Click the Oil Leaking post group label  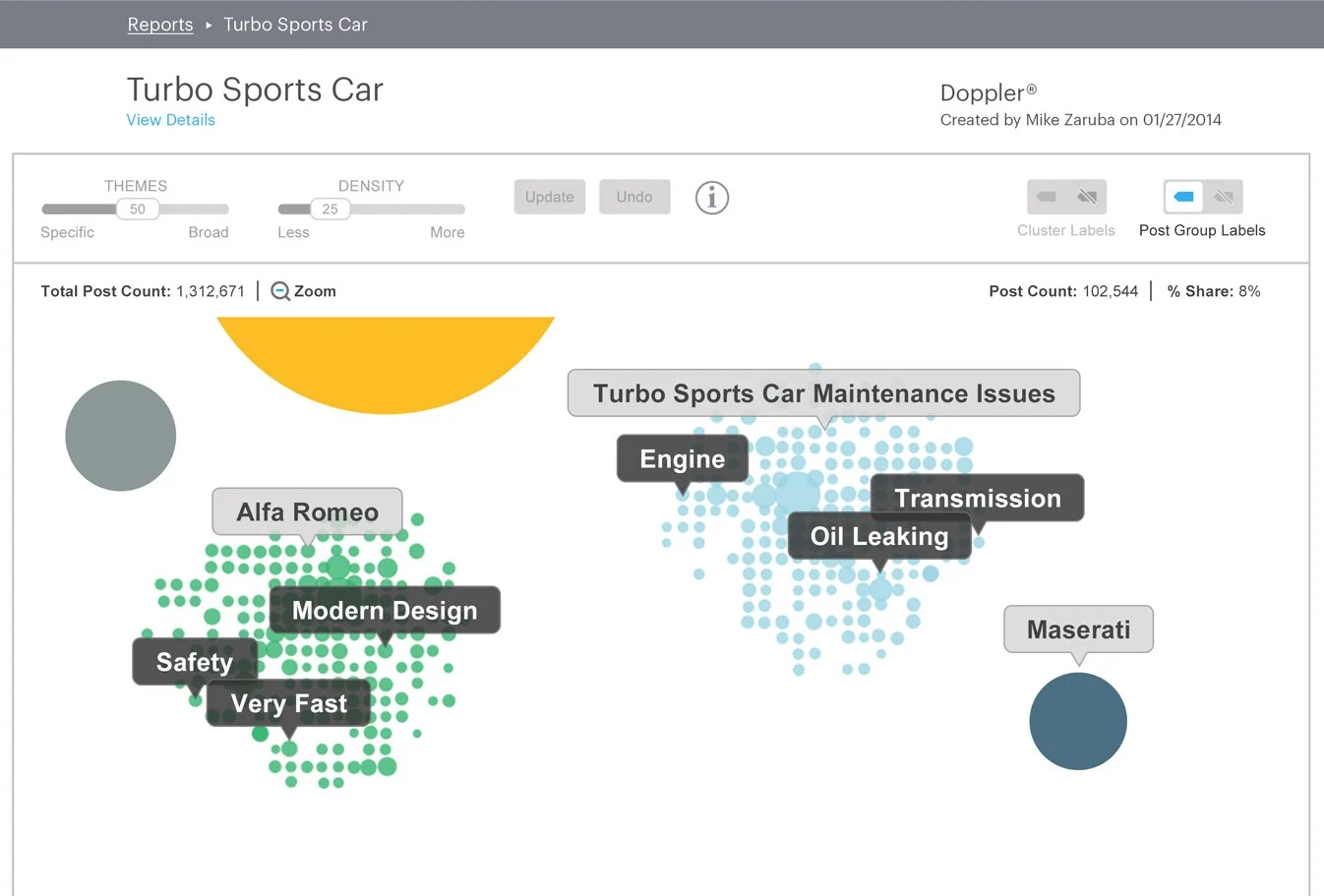pyautogui.click(x=879, y=536)
